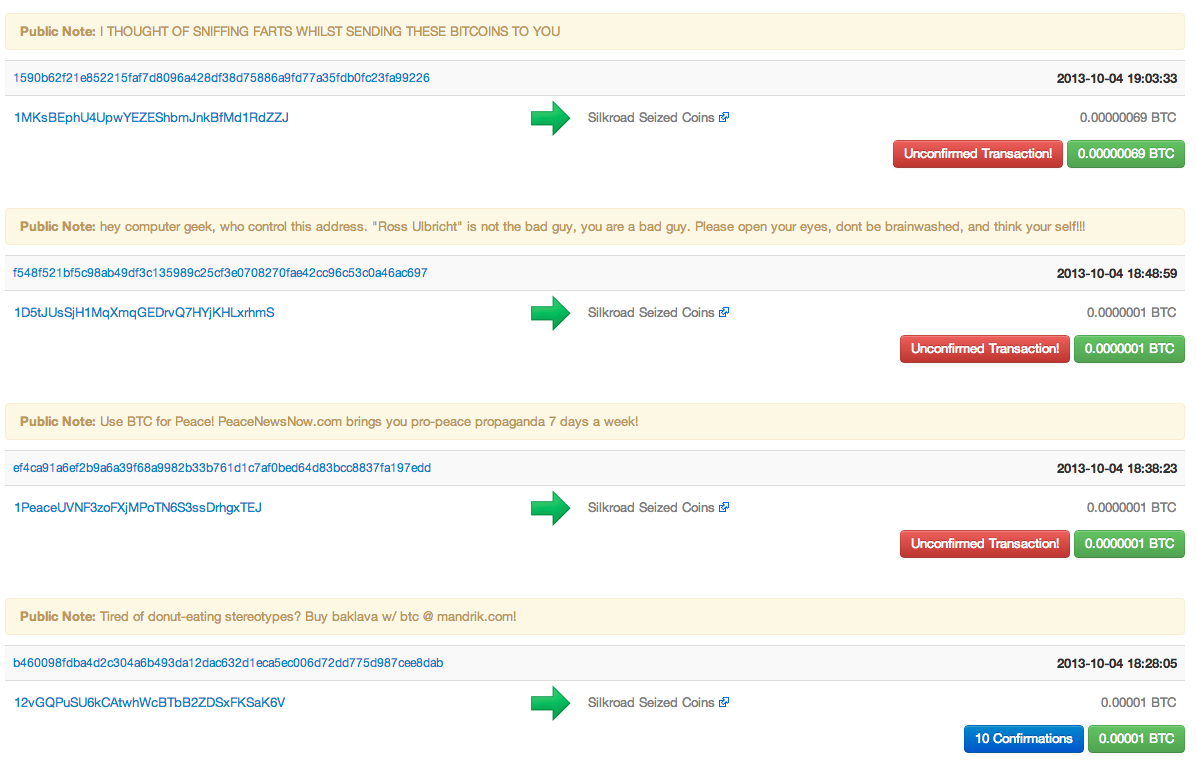The width and height of the screenshot is (1196, 762).
Task: Click the 10 Confirmations button
Action: 1024,739
